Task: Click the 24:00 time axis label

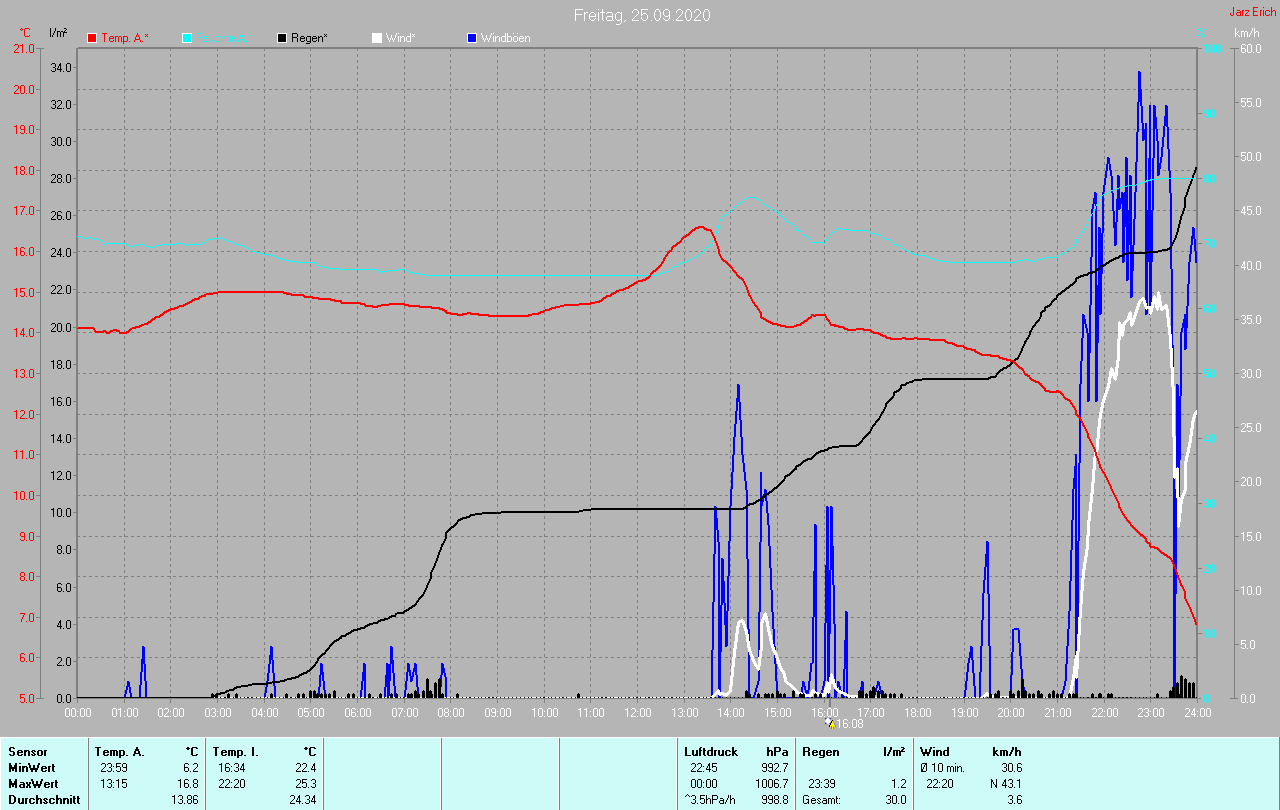Action: [x=1196, y=713]
